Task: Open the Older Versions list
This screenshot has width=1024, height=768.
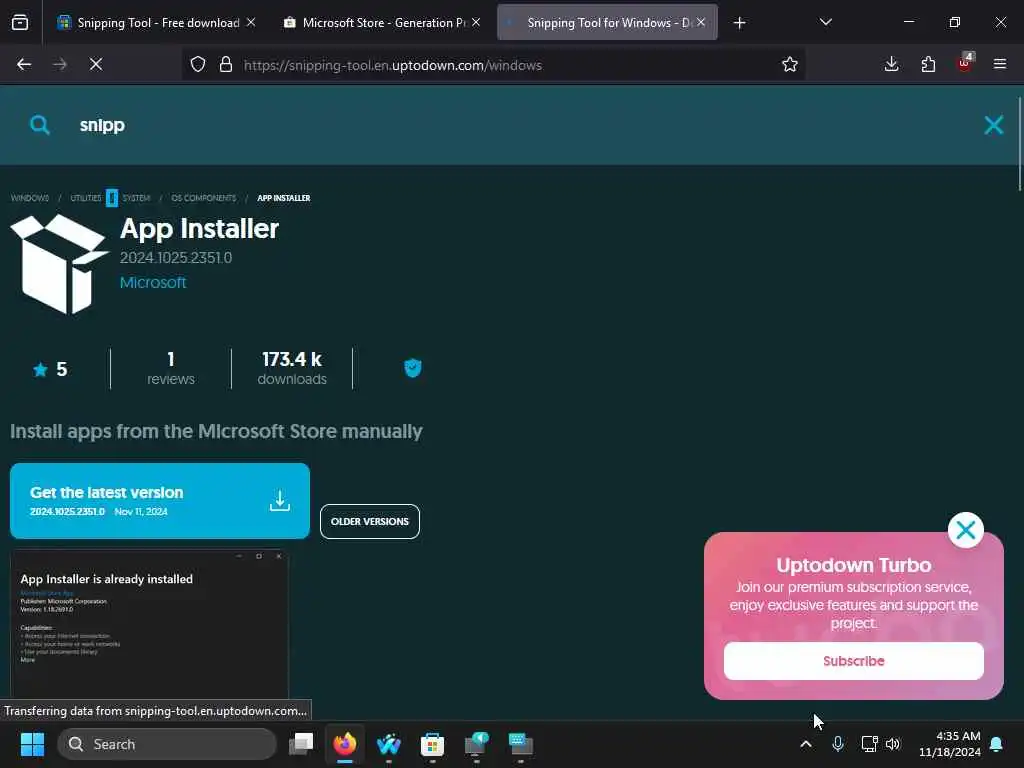Action: [370, 521]
